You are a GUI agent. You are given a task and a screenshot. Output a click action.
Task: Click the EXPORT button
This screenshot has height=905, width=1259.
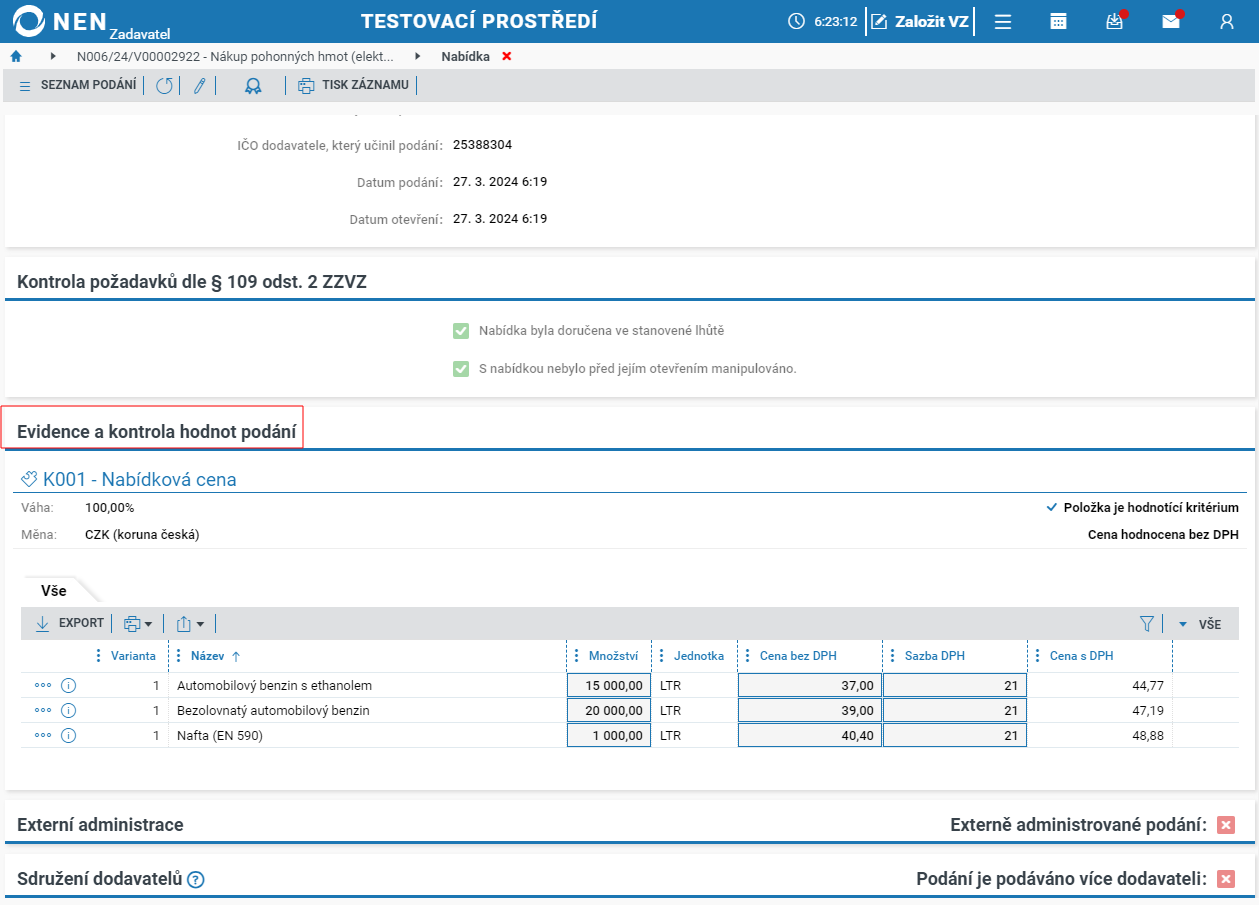point(70,624)
